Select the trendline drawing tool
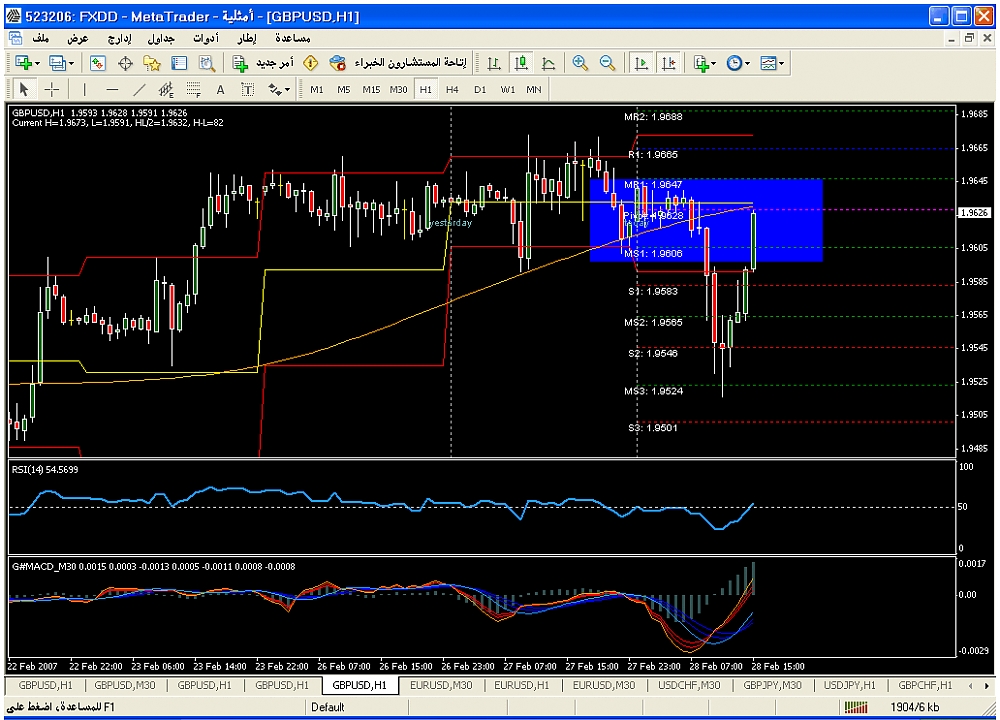Image resolution: width=1000 pixels, height=720 pixels. pos(139,90)
